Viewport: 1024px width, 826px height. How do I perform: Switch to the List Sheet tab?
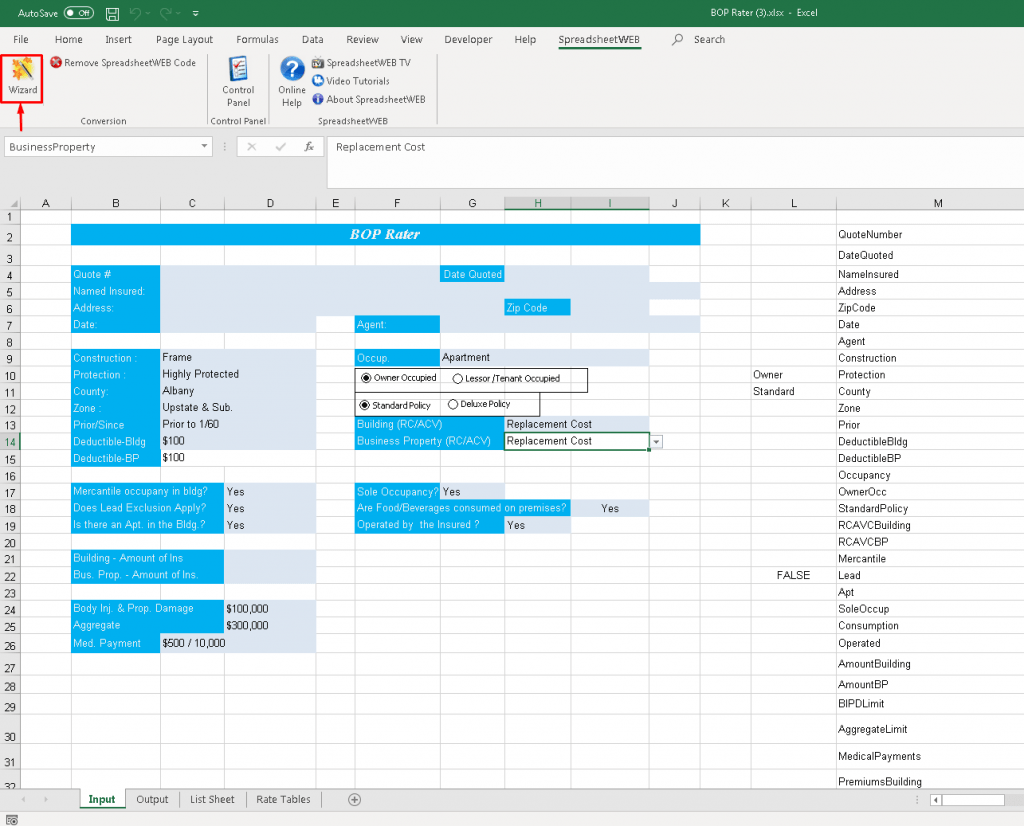(212, 799)
